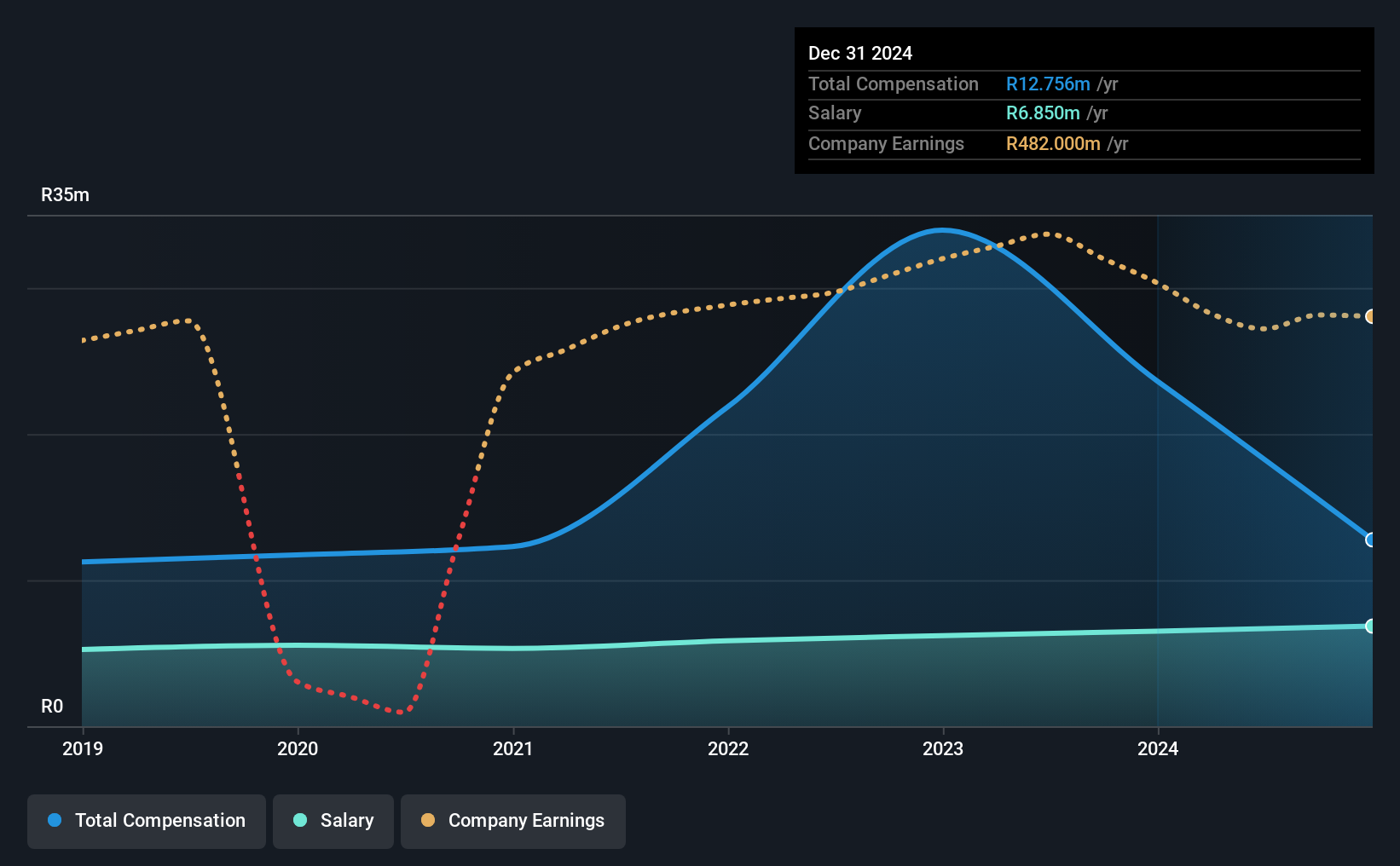
Task: Click the orange Company Earnings endpoint marker
Action: [x=1371, y=316]
